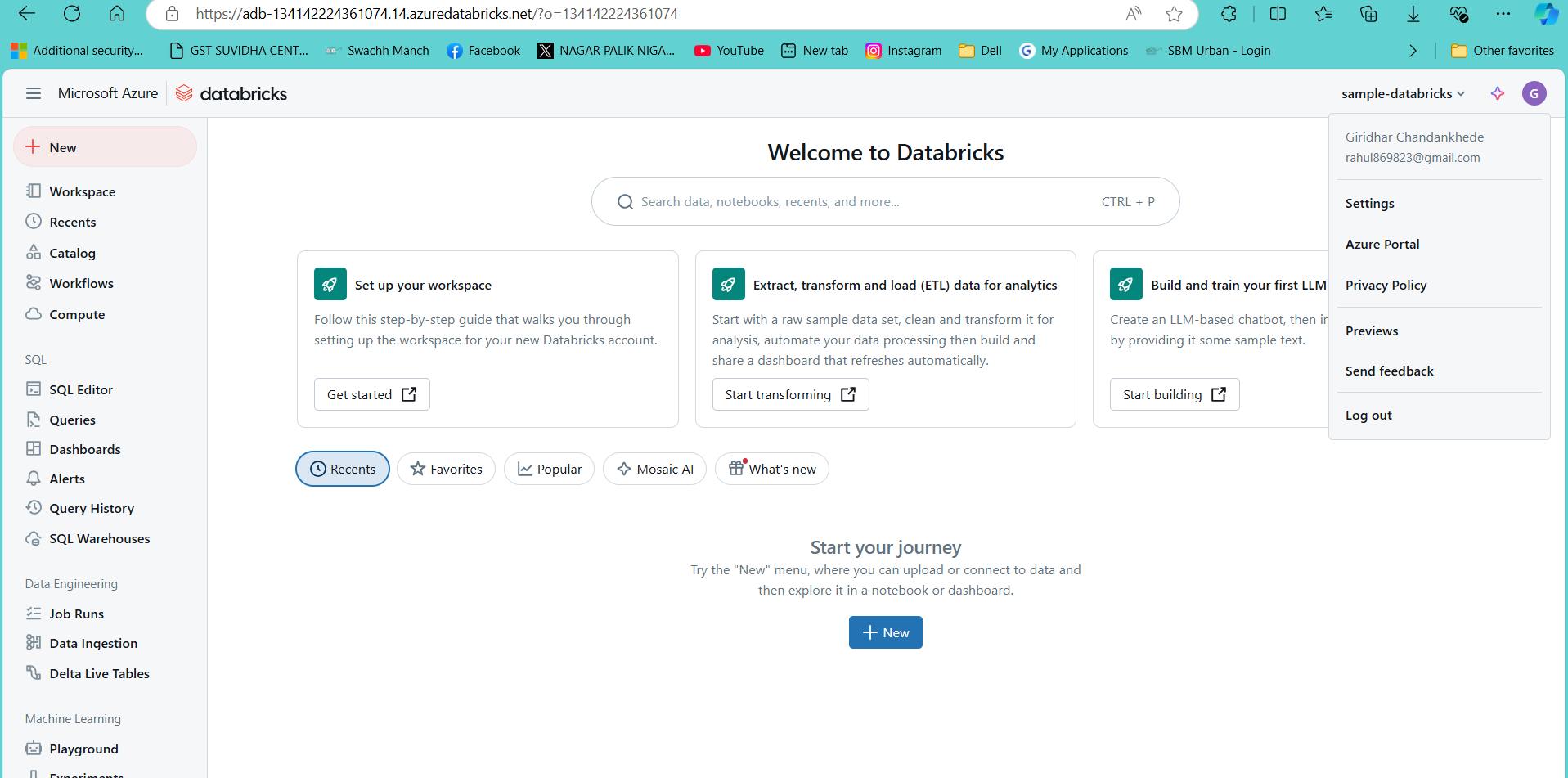Click the New button in sidebar
1568x778 pixels.
(105, 147)
